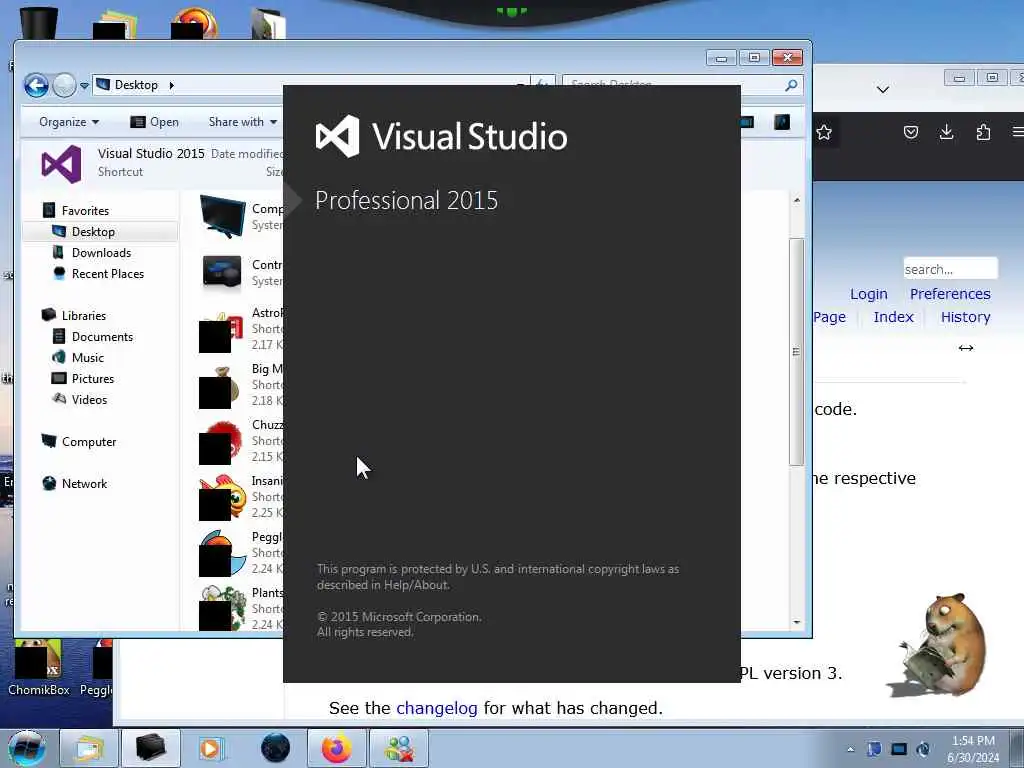
Task: Open the Music library
Action: [88, 358]
